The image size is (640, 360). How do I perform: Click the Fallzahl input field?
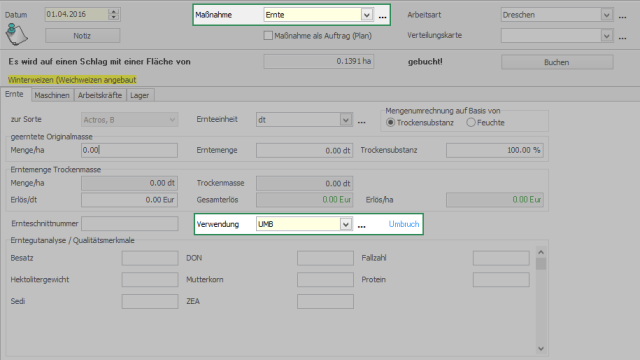coord(501,258)
